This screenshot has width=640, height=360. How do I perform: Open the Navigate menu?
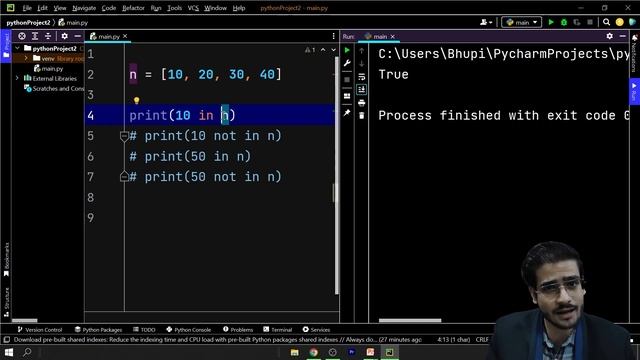pos(84,8)
